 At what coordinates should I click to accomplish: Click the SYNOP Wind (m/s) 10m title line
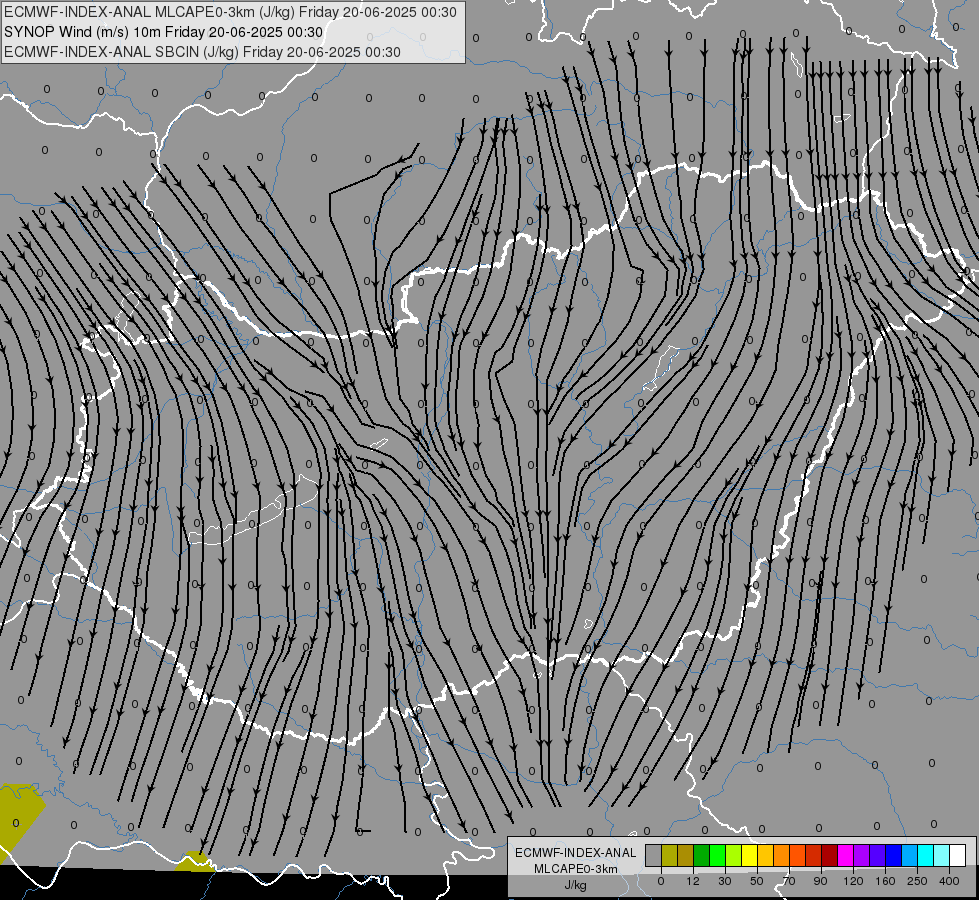coord(164,32)
